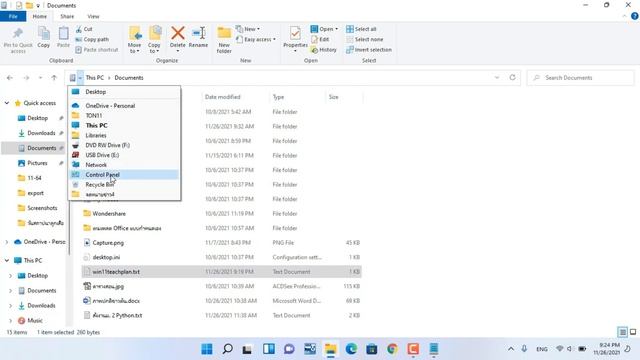640x360 pixels.
Task: Switch to Large icons view
Action: coord(633,332)
